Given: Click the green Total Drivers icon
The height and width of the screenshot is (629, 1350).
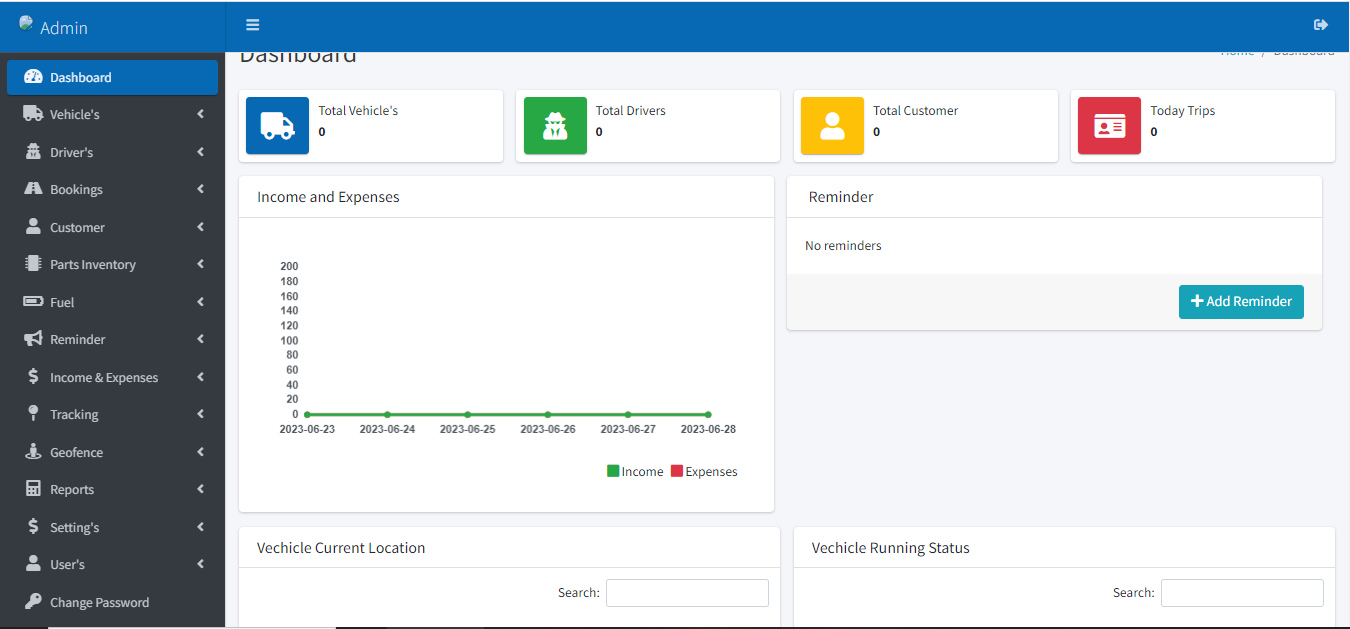Looking at the screenshot, I should 555,125.
